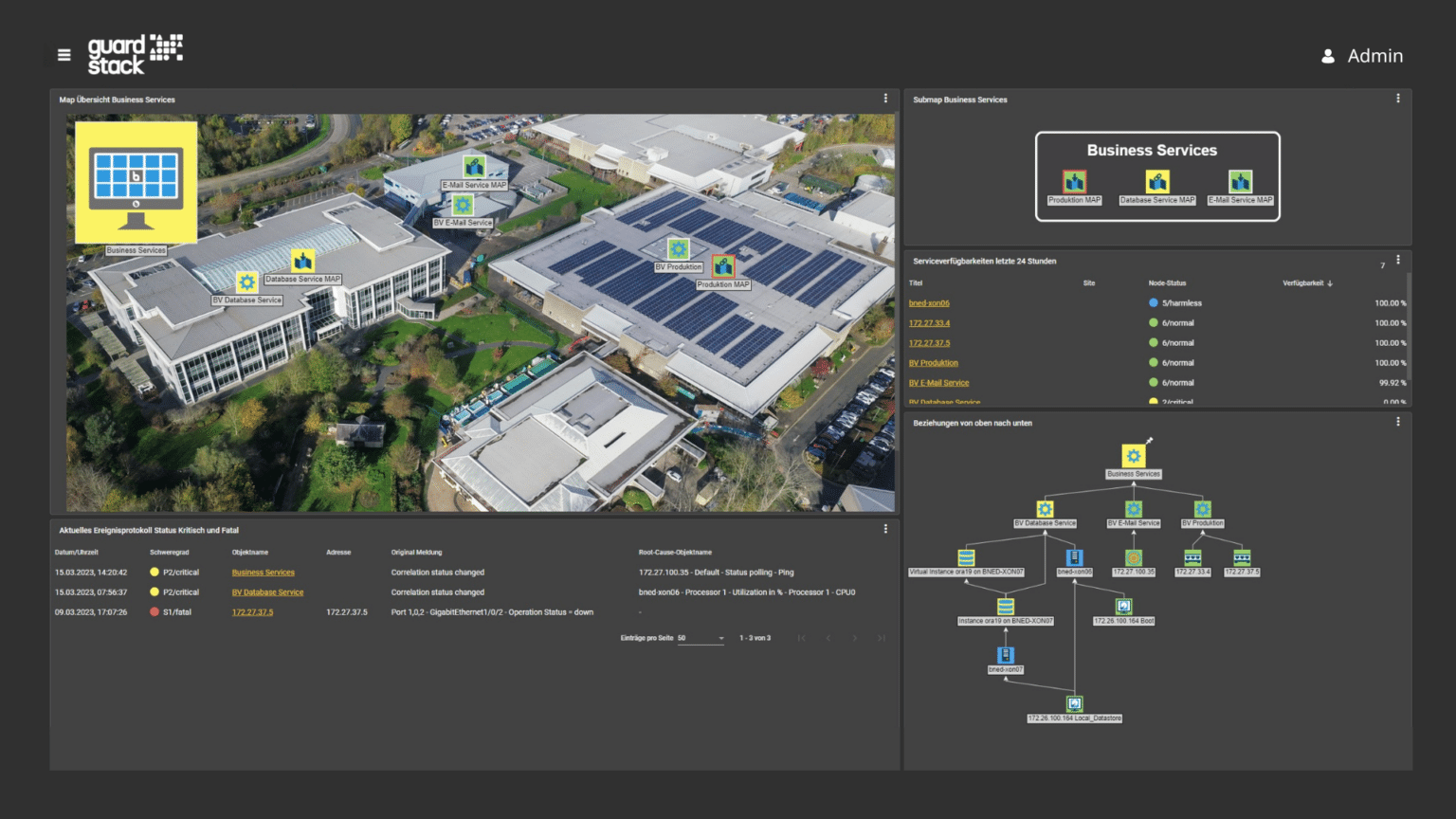Toggle the sidebar navigation hamburger menu

[64, 55]
